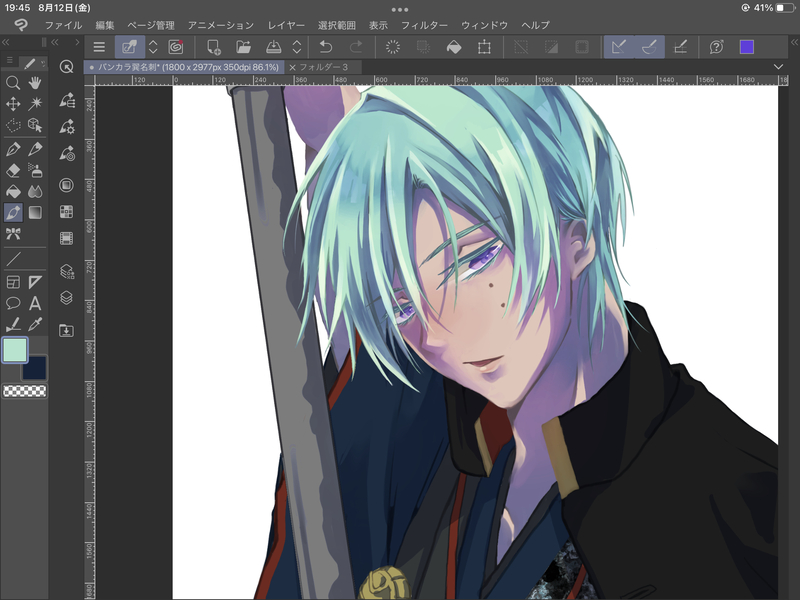The width and height of the screenshot is (800, 600).
Task: Click the Fill bucket in command bar
Action: pos(454,47)
